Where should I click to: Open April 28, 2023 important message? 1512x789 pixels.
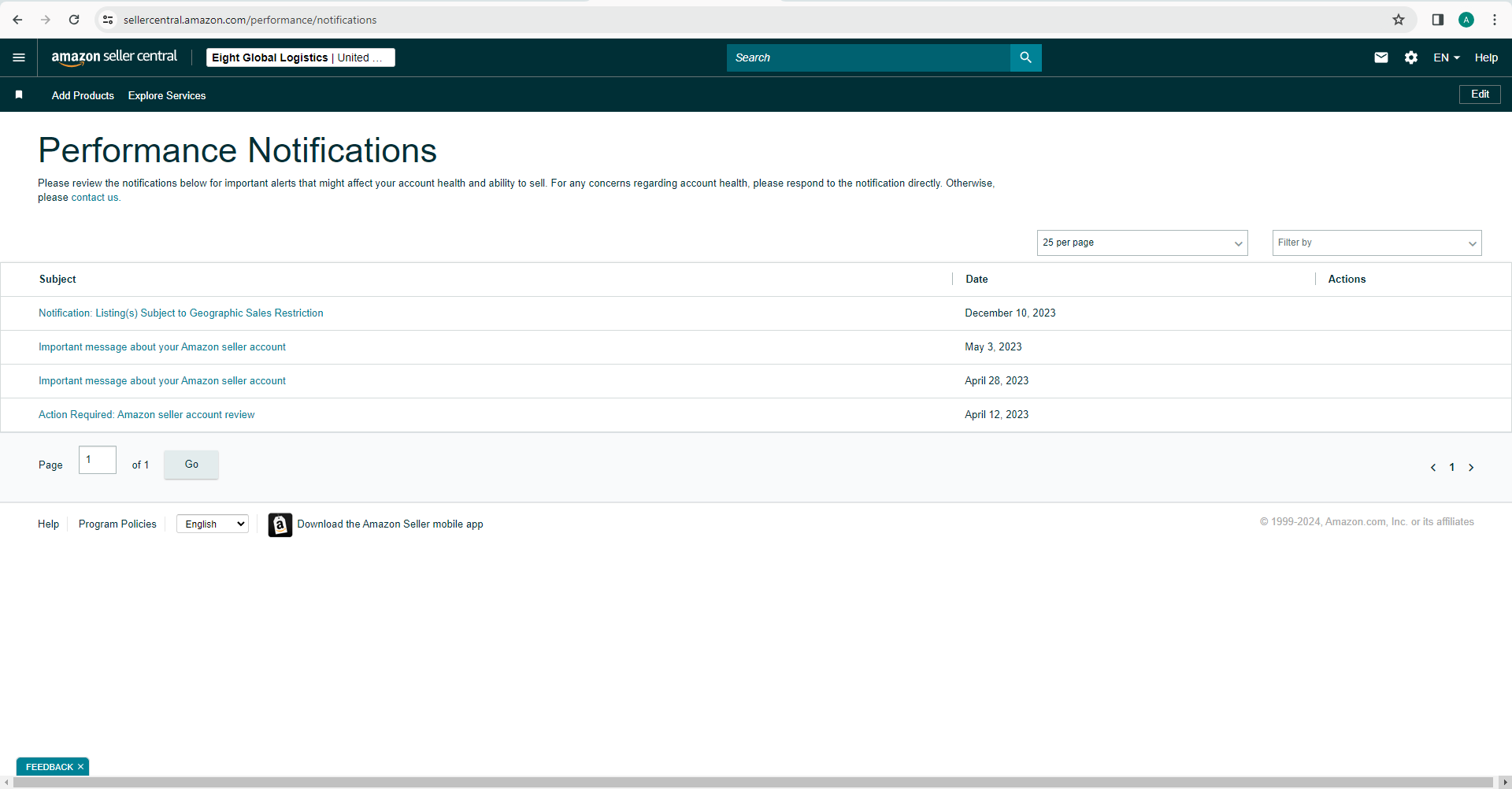162,381
